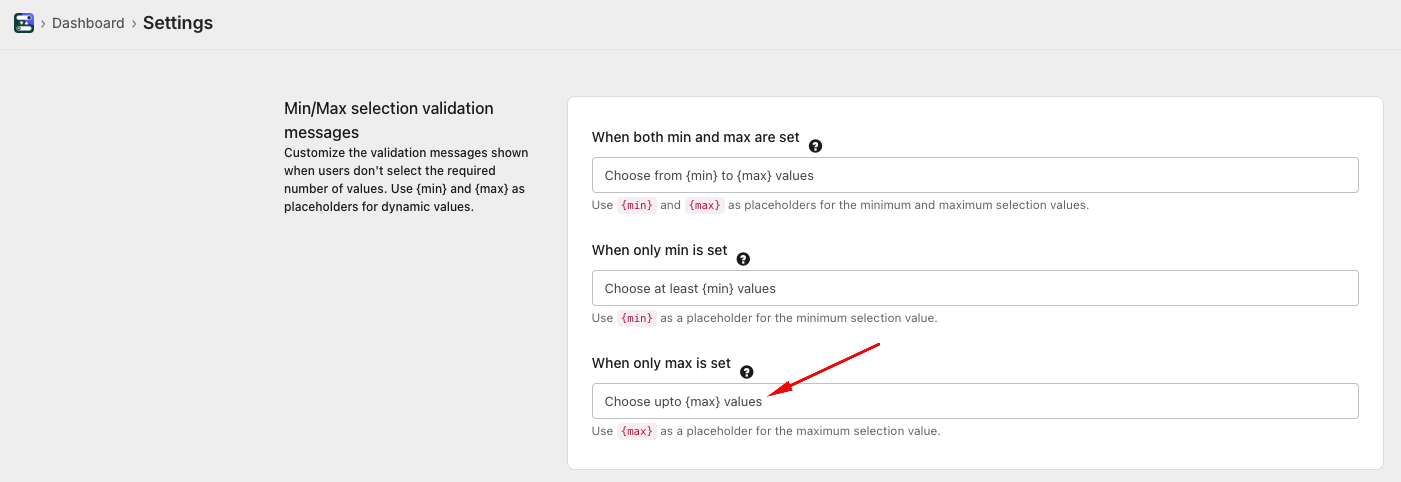Click the {max} placeholder tag below the third field
Screen dimensions: 1401x482
pyautogui.click(x=636, y=431)
